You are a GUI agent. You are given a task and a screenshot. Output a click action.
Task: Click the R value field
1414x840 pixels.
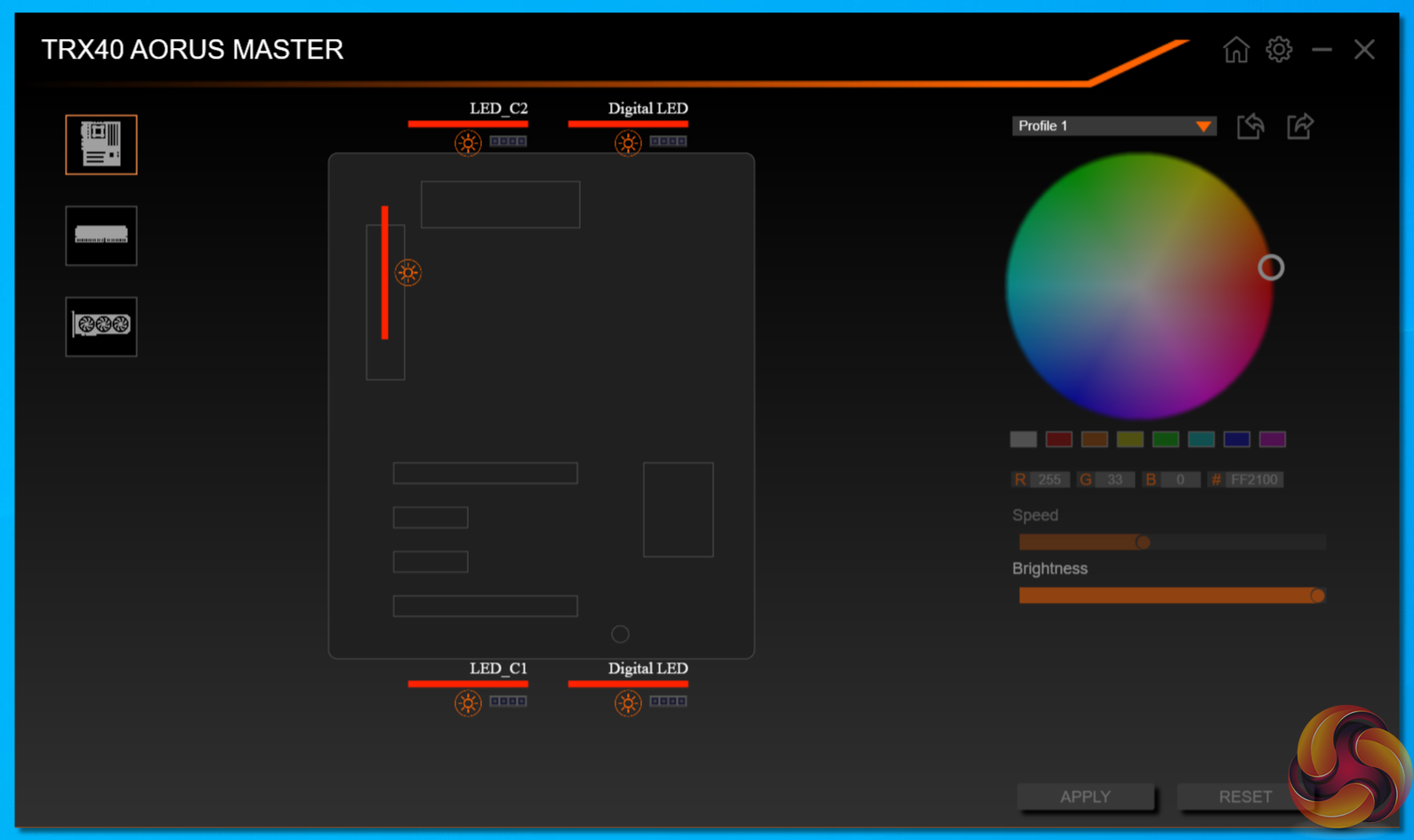[x=1049, y=480]
